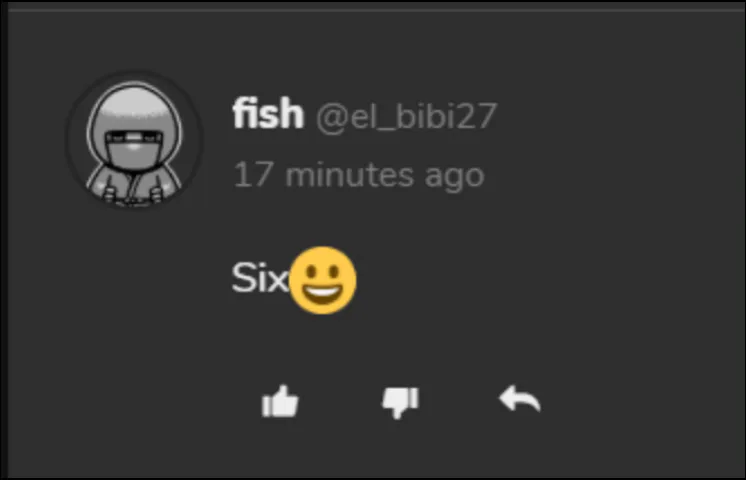The width and height of the screenshot is (746, 480).
Task: Open comment permalink from the timestamp
Action: tap(359, 175)
